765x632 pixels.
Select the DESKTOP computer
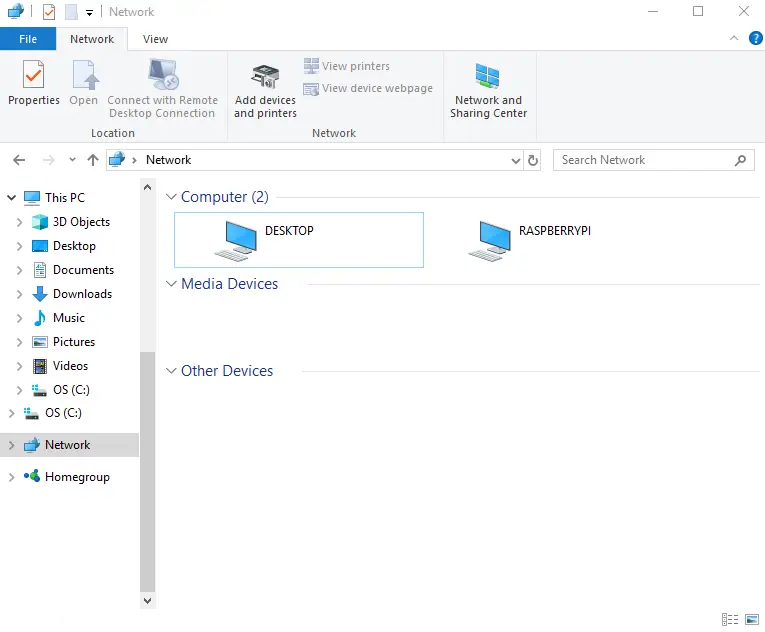click(299, 240)
